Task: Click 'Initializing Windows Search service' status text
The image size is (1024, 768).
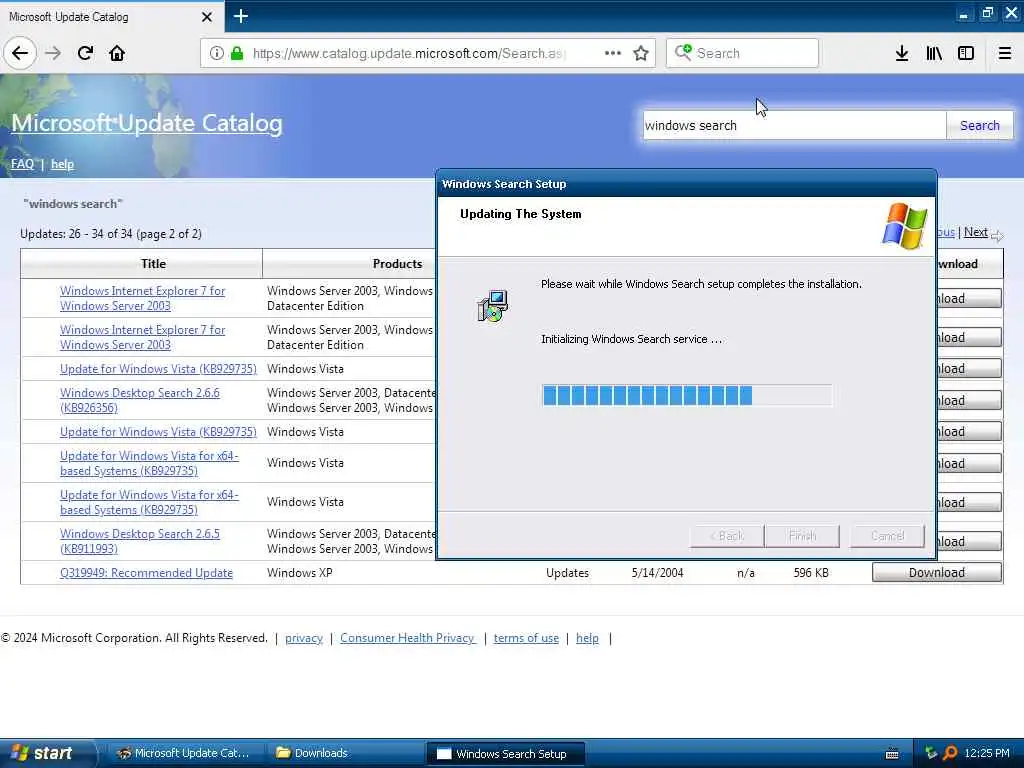Action: [x=632, y=339]
